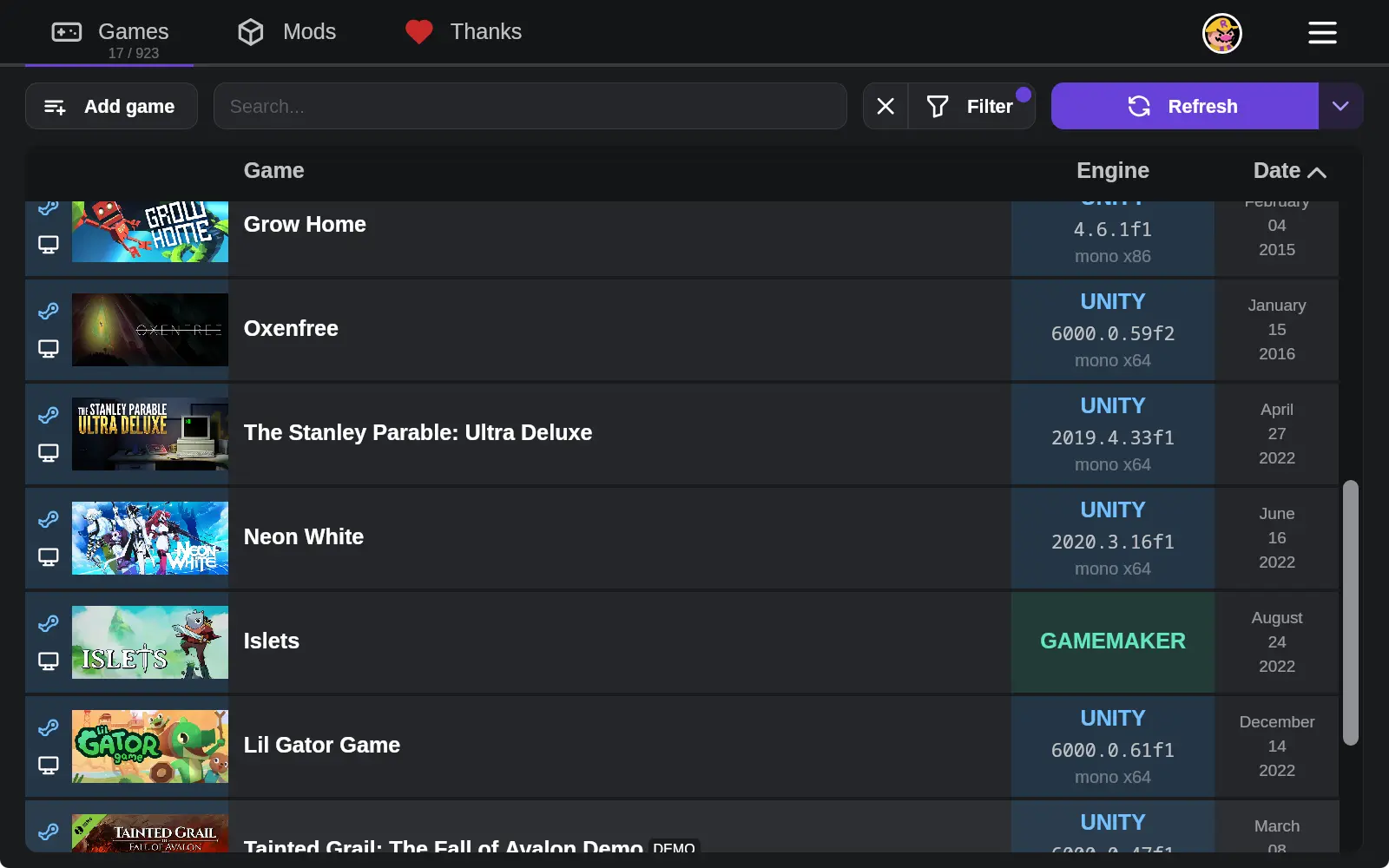
Task: Click the Refresh button
Action: [1184, 106]
